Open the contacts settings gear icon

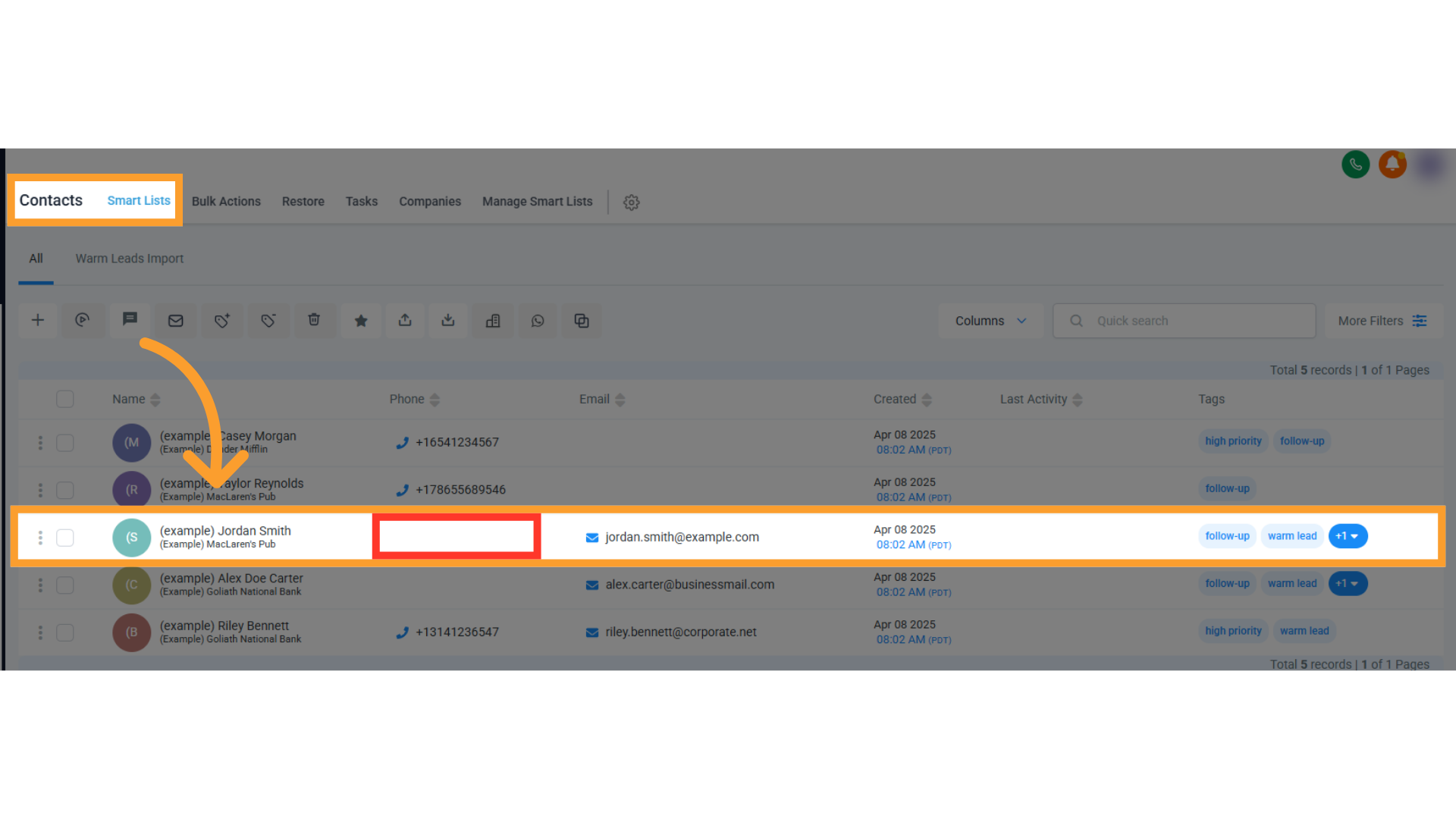pos(631,202)
